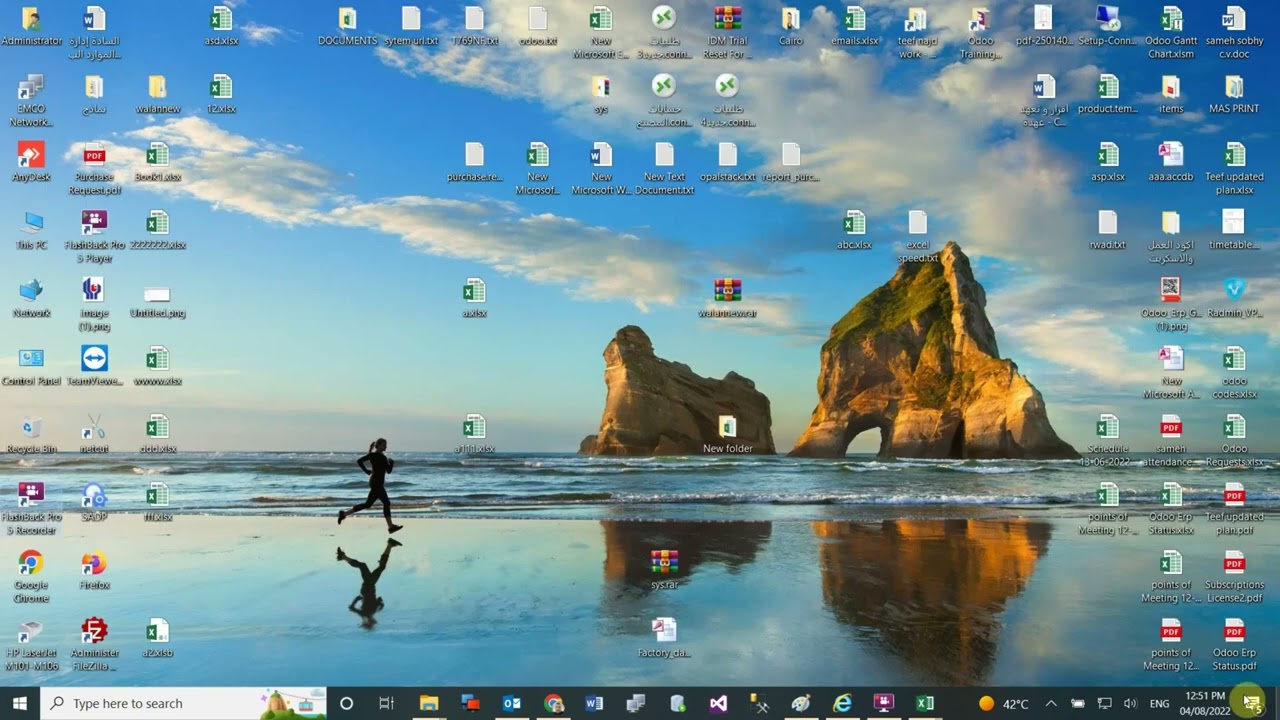Open Excel from the taskbar
The height and width of the screenshot is (720, 1280).
pos(925,703)
